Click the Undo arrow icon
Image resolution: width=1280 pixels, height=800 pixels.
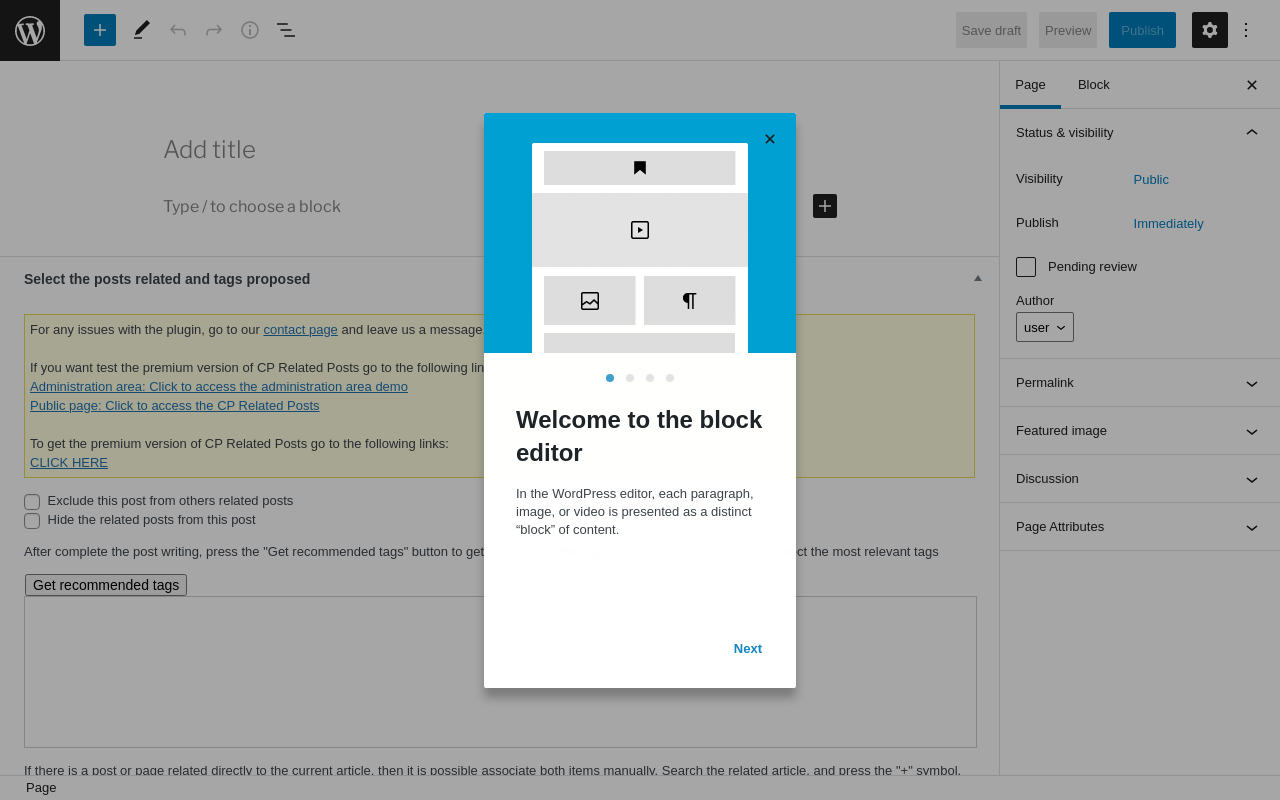pos(178,30)
